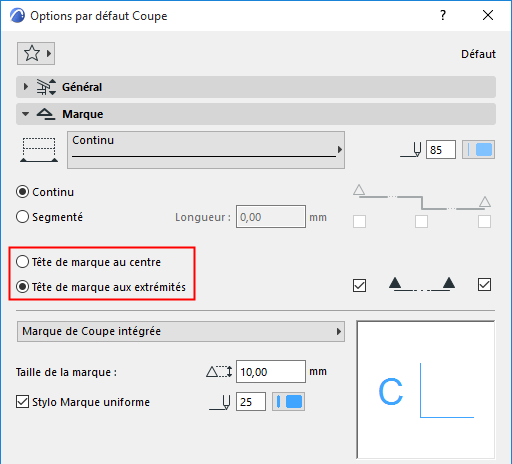Edit the line pen number field 85
Viewport: 512px width, 464px height.
[x=441, y=150]
